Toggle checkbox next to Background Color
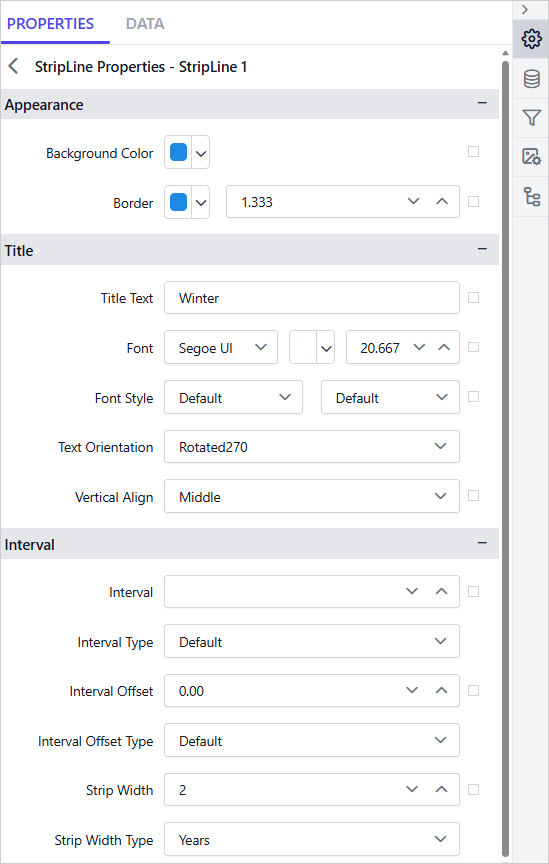 [x=473, y=152]
